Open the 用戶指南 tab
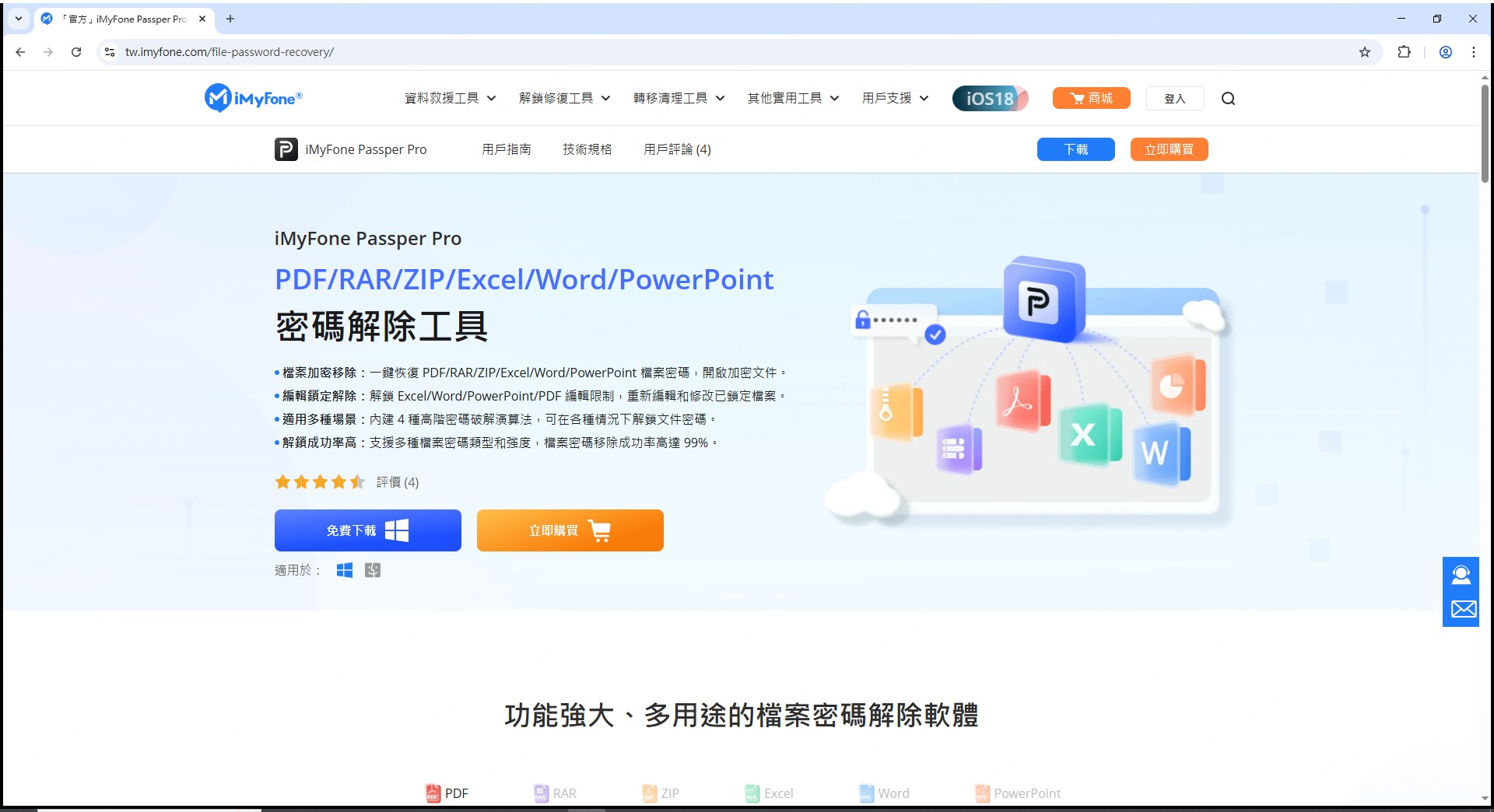Image resolution: width=1494 pixels, height=812 pixels. pos(507,149)
